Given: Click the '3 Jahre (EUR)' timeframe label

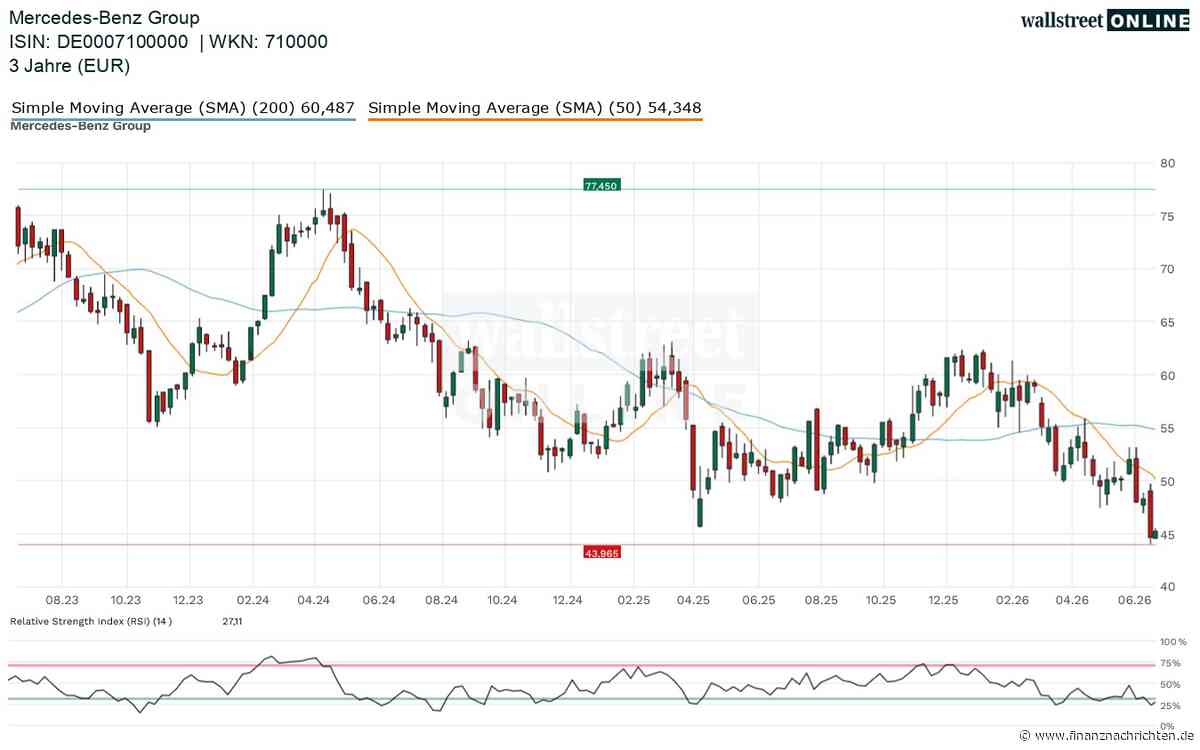Looking at the screenshot, I should 69,66.
